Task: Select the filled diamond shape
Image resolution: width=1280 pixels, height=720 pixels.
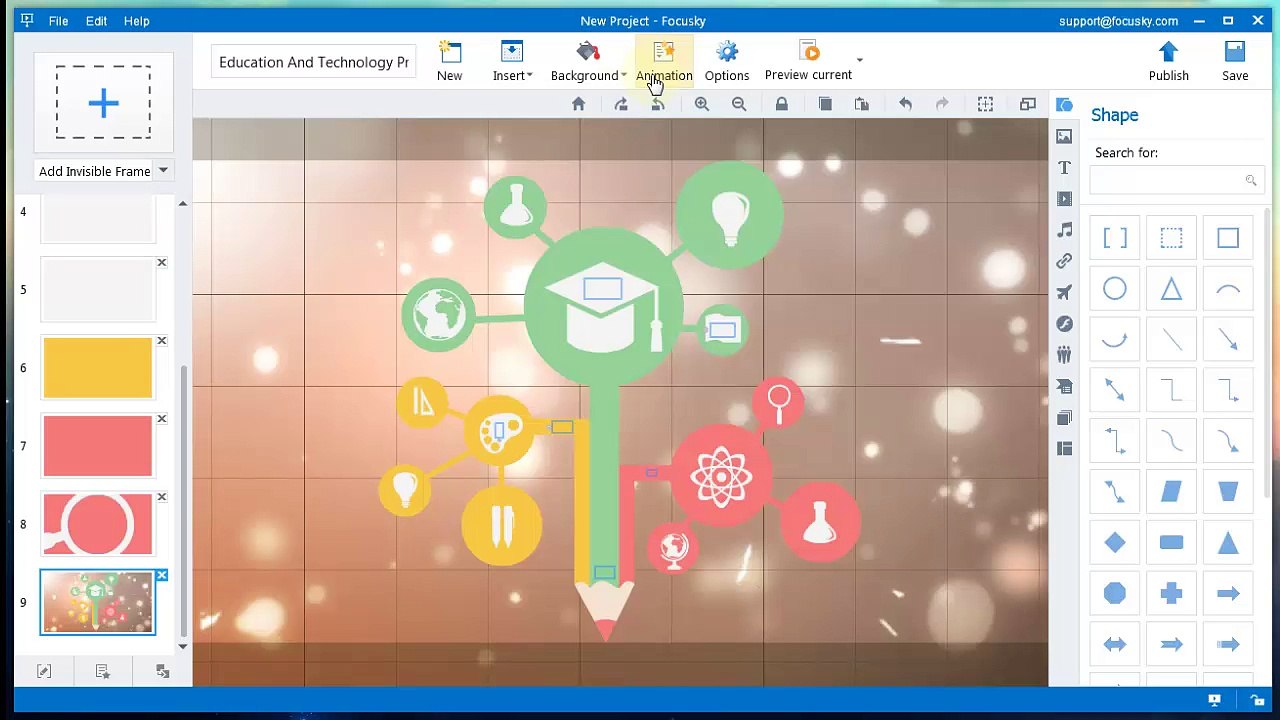Action: [x=1115, y=543]
